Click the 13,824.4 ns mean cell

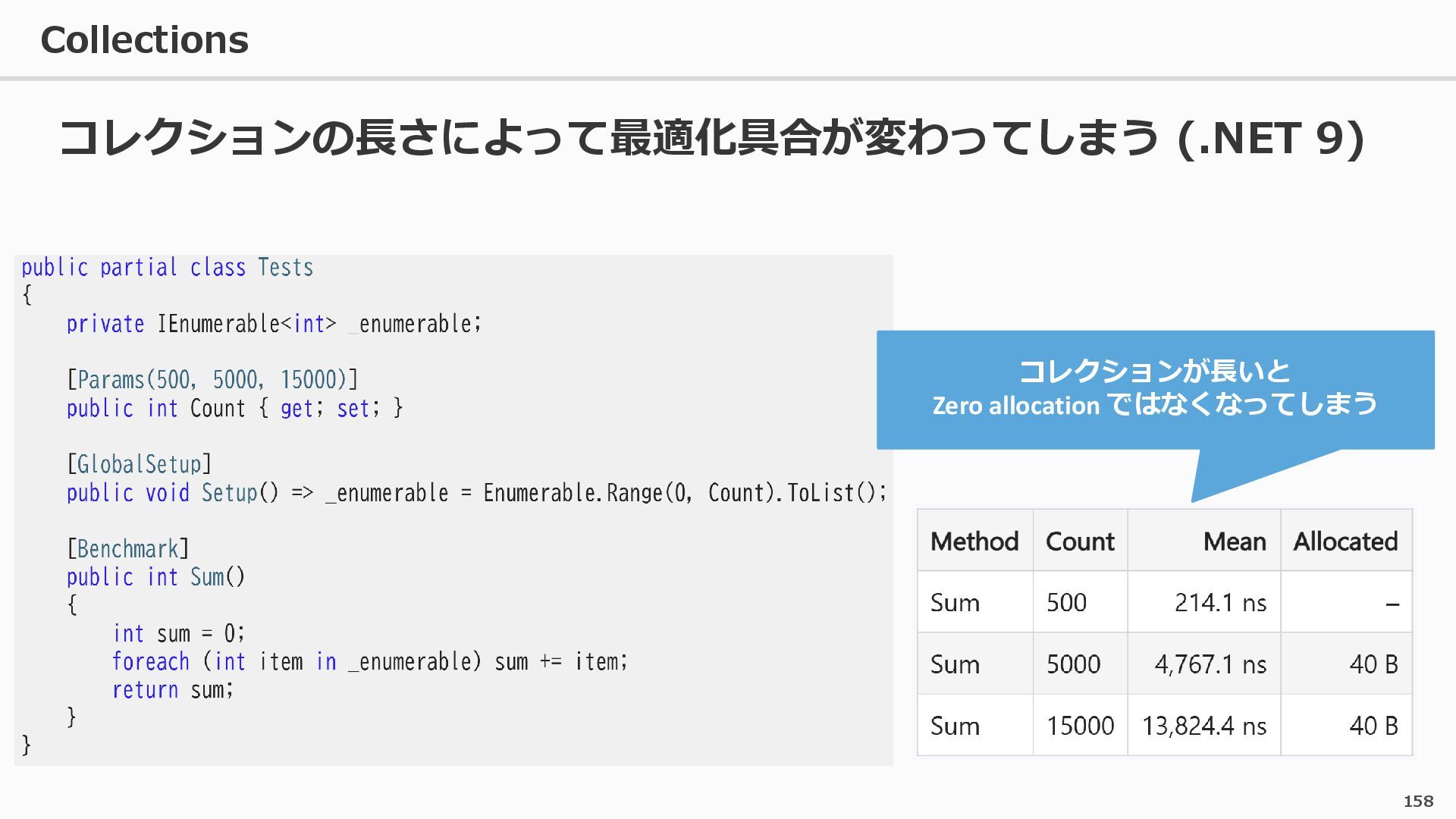coord(1204,726)
